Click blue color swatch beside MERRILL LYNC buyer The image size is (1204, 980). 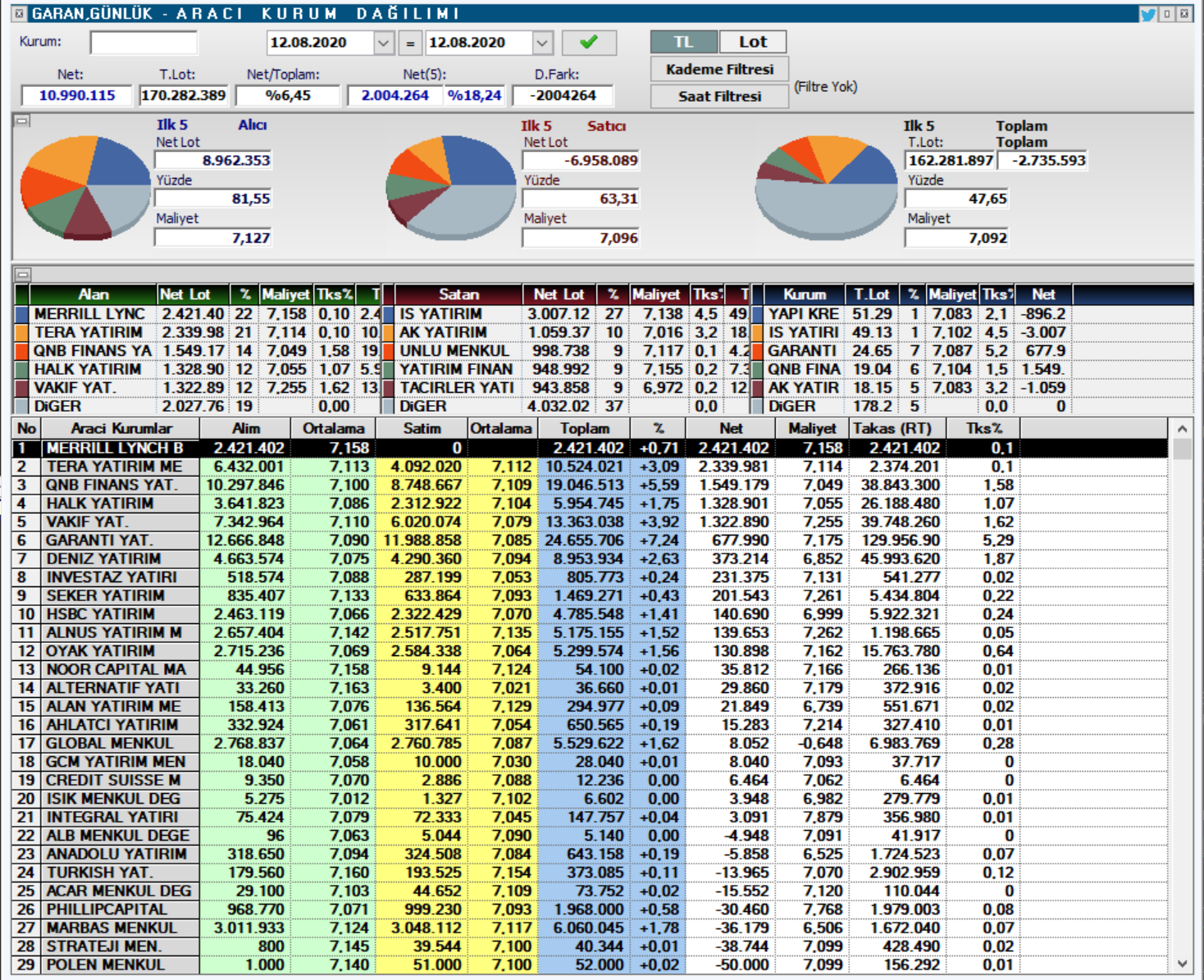[21, 314]
